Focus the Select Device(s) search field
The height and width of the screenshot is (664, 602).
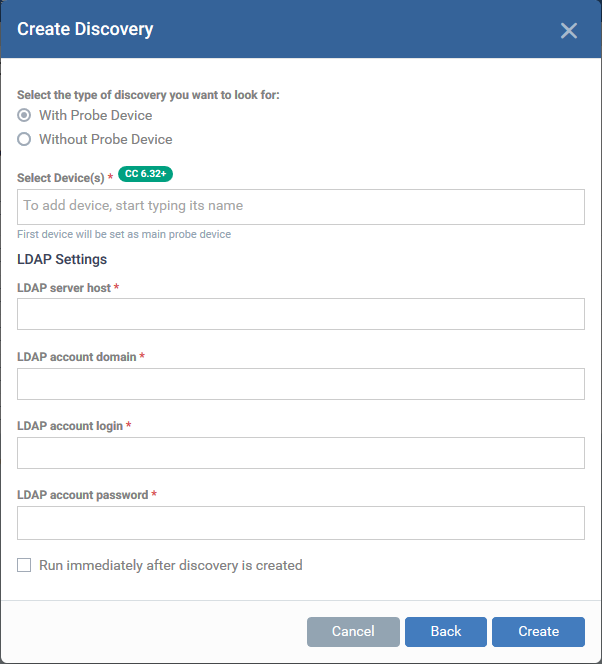pos(301,207)
